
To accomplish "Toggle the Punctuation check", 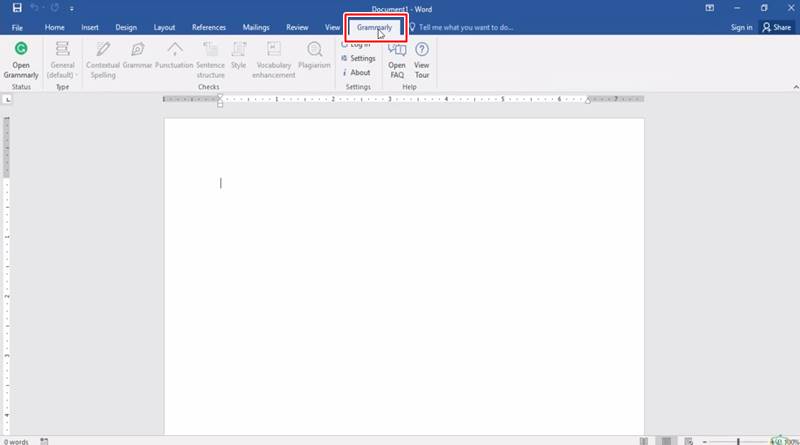I will pyautogui.click(x=174, y=55).
